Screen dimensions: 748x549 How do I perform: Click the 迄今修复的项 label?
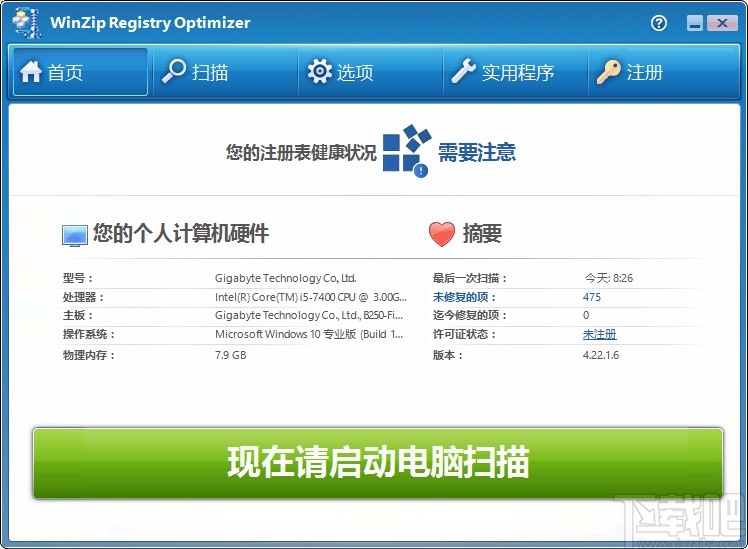[x=469, y=315]
